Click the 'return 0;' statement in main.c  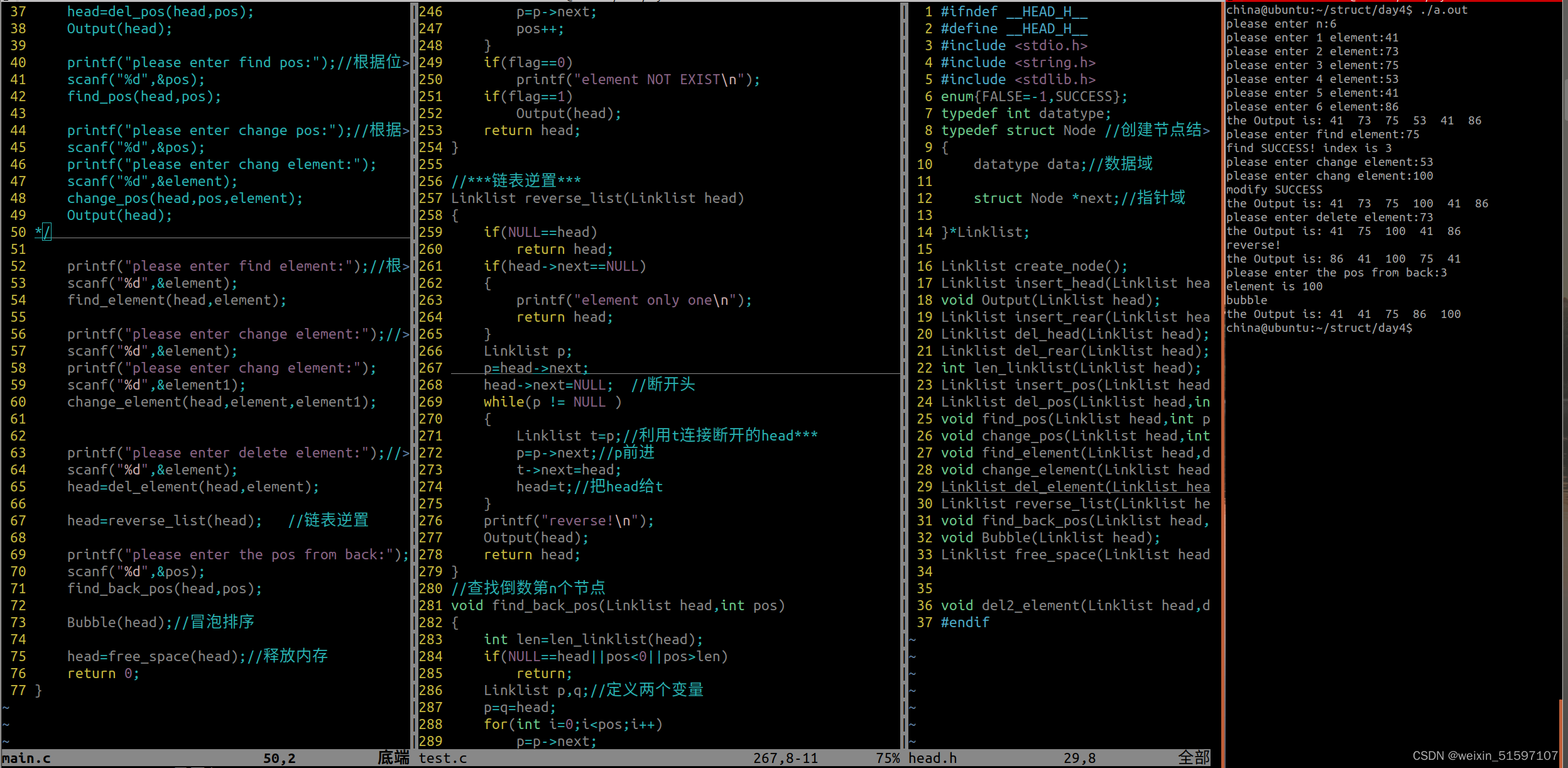(x=103, y=673)
